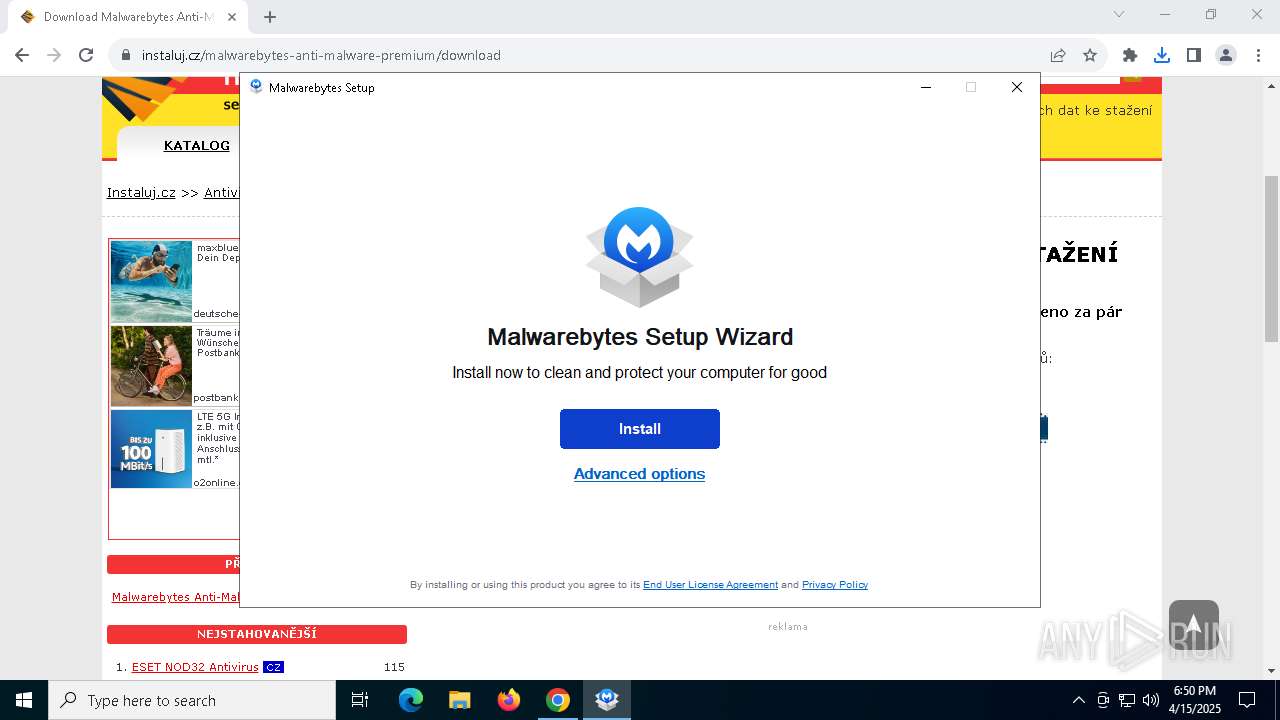Click the Chrome page vertical scrollbar
The height and width of the screenshot is (720, 1280).
[1272, 258]
